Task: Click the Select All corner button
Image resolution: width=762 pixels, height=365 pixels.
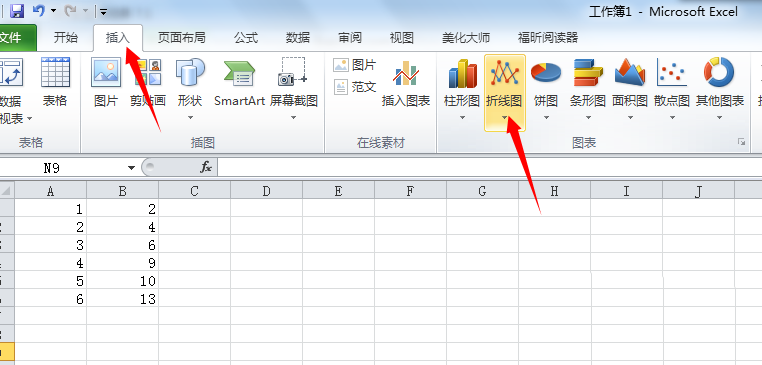Action: tap(7, 190)
